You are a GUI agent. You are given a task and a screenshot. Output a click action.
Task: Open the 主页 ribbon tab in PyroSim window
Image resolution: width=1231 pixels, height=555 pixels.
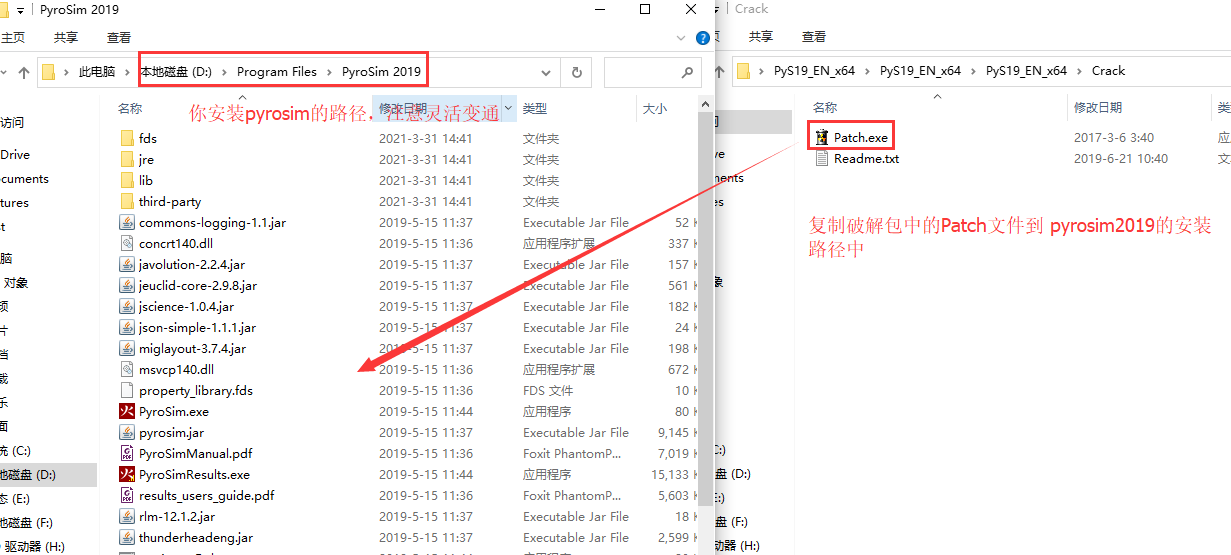(x=12, y=37)
